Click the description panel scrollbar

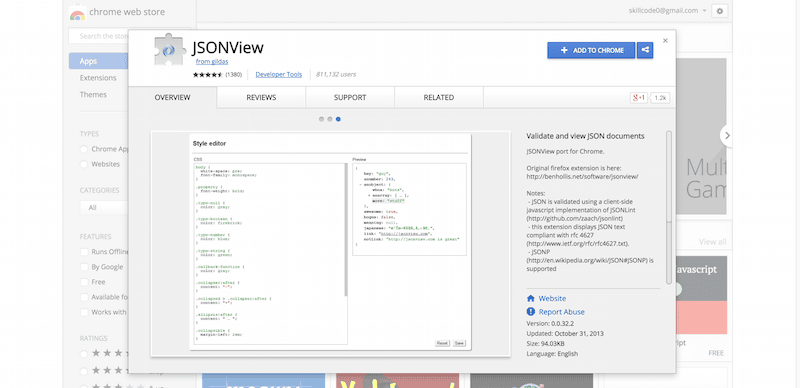[669, 207]
